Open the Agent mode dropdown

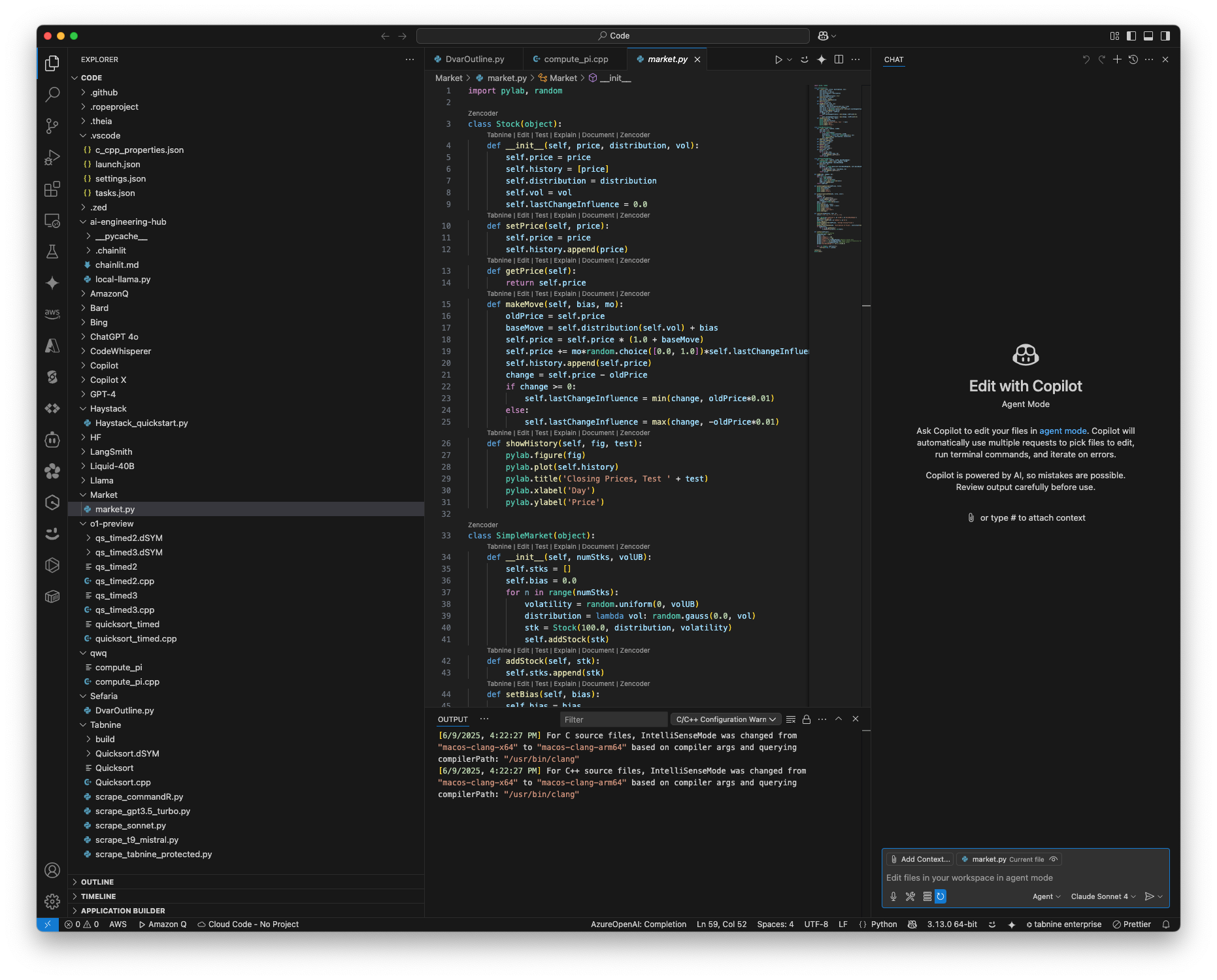(x=1046, y=896)
